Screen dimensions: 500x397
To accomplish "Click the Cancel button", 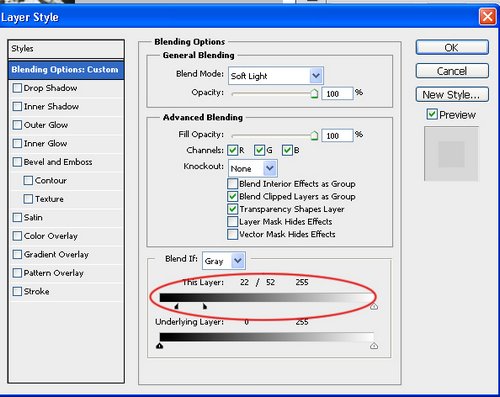I will click(452, 71).
